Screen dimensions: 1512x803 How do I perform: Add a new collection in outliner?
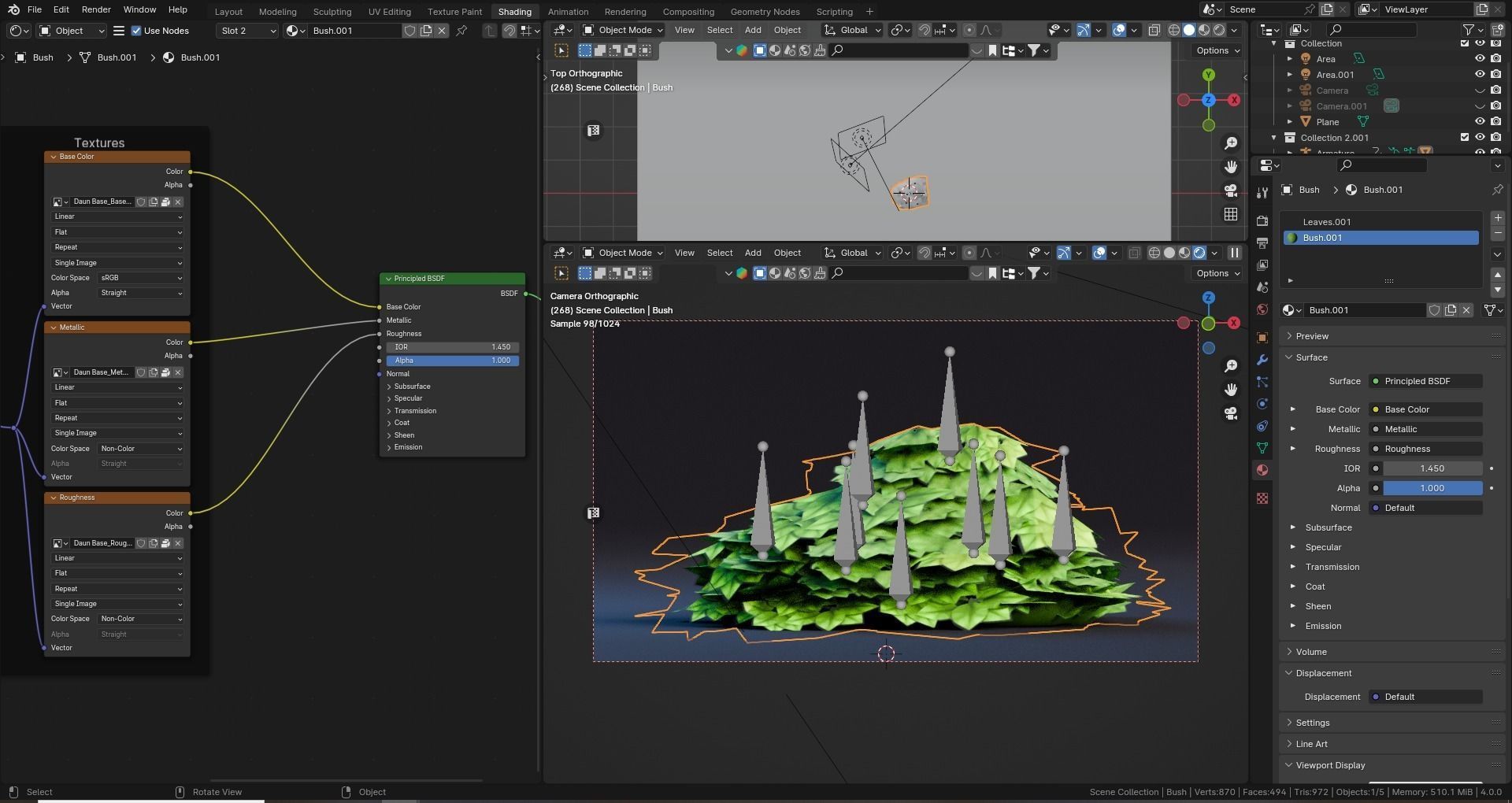pyautogui.click(x=1497, y=30)
